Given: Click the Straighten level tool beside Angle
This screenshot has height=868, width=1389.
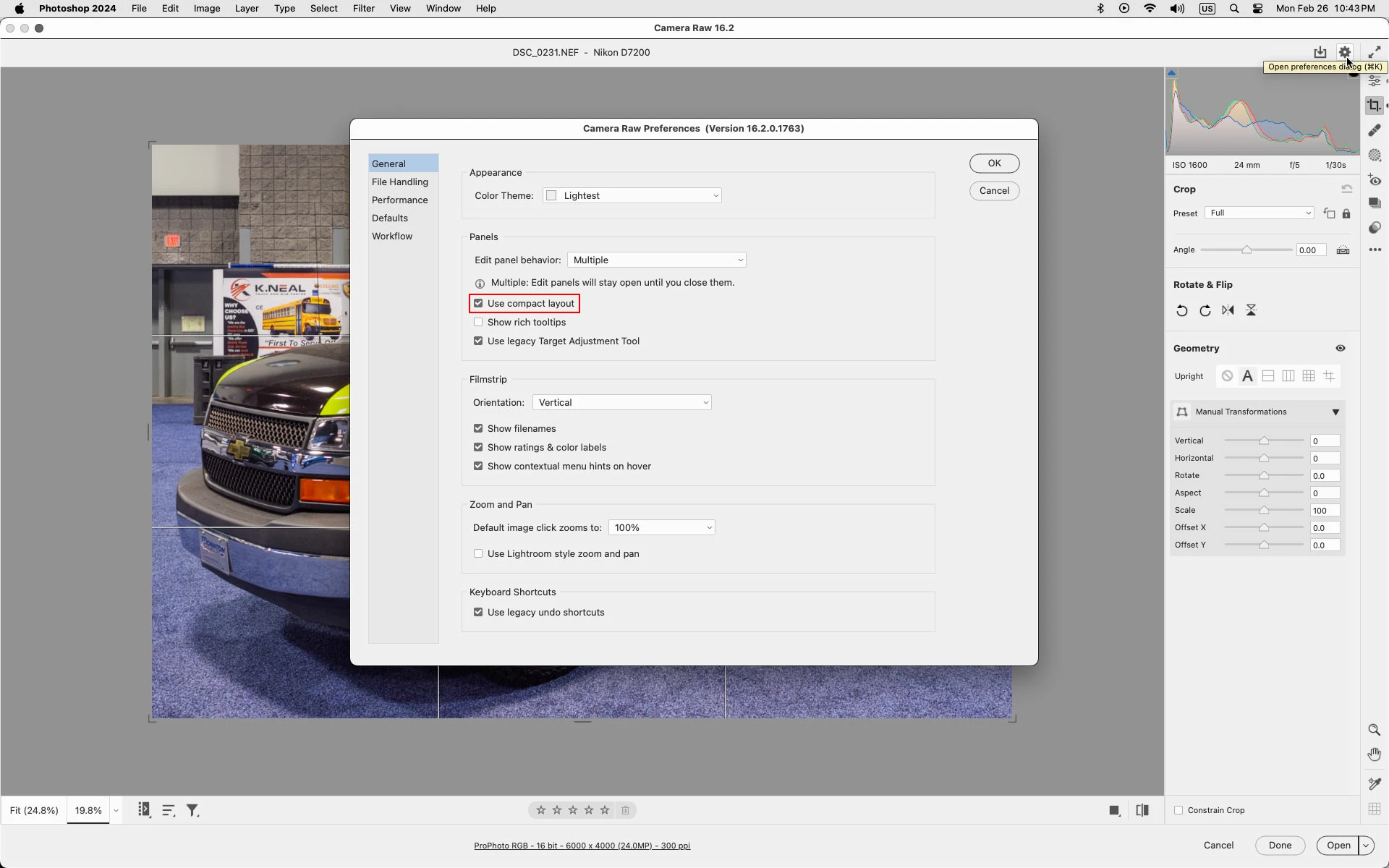Looking at the screenshot, I should point(1343,250).
